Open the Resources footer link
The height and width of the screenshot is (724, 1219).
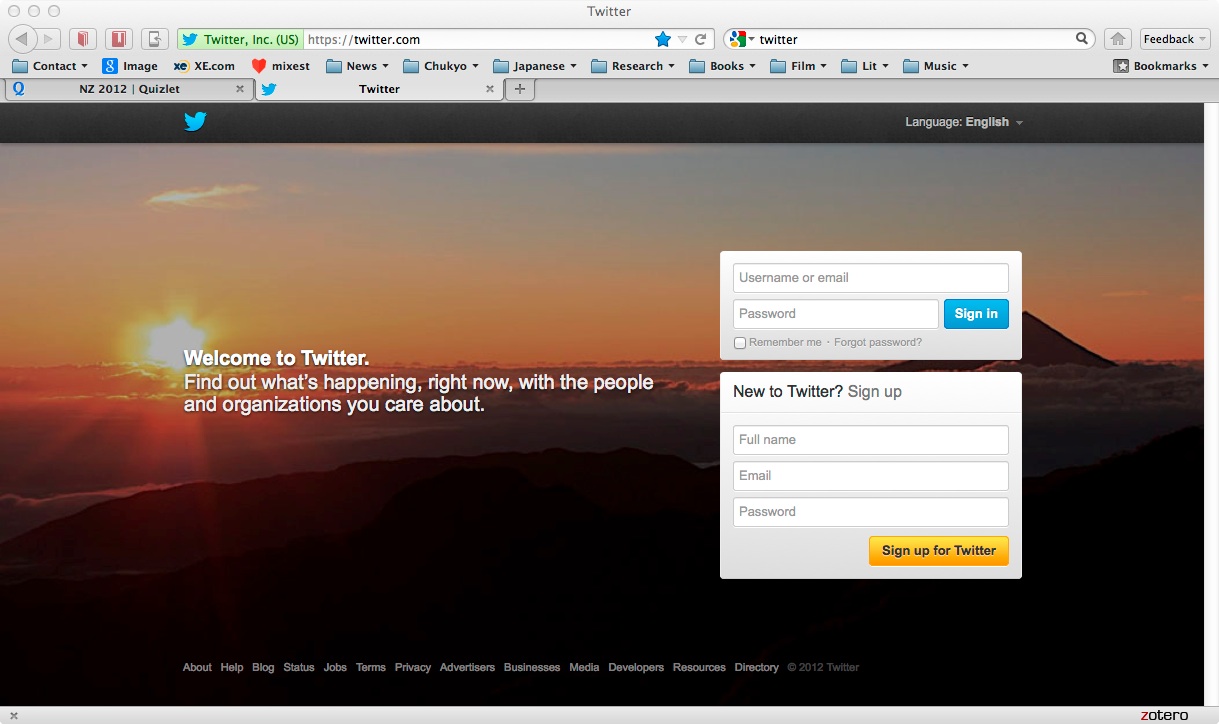click(699, 668)
